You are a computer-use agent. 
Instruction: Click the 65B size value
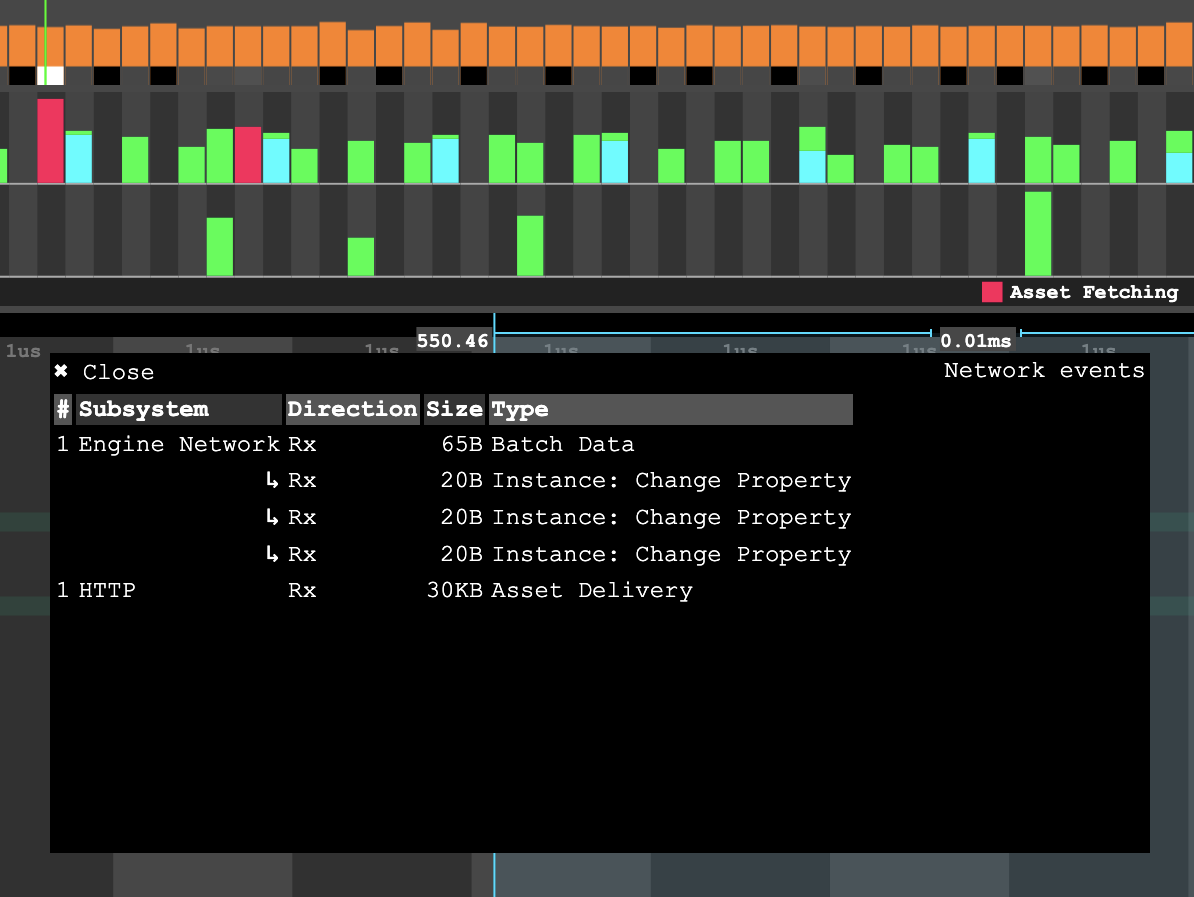(461, 444)
